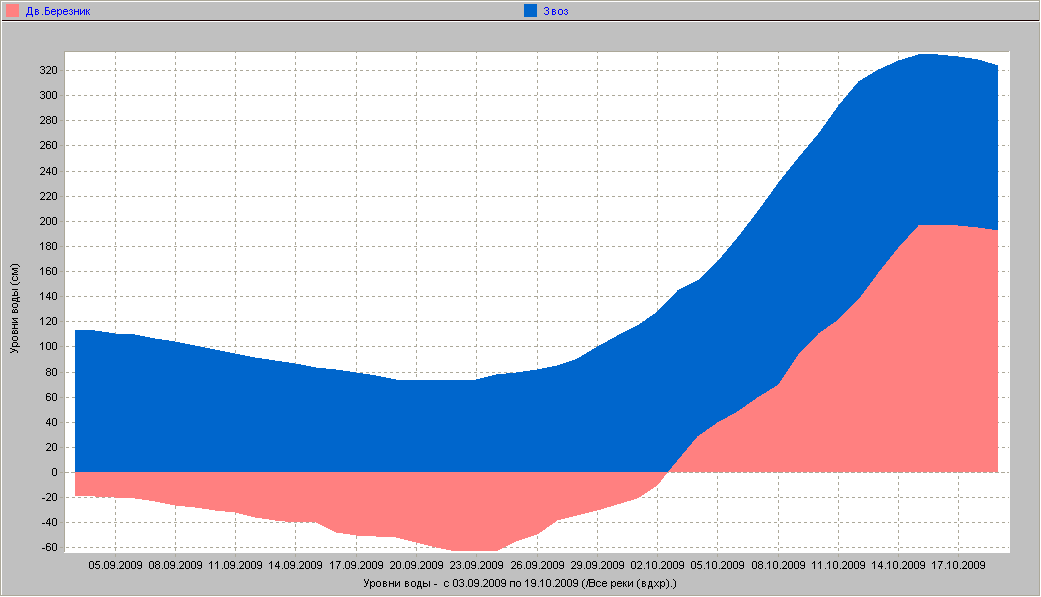Viewport: 1041px width, 597px height.
Task: Click the 0 value on vertical axis
Action: tap(56, 473)
